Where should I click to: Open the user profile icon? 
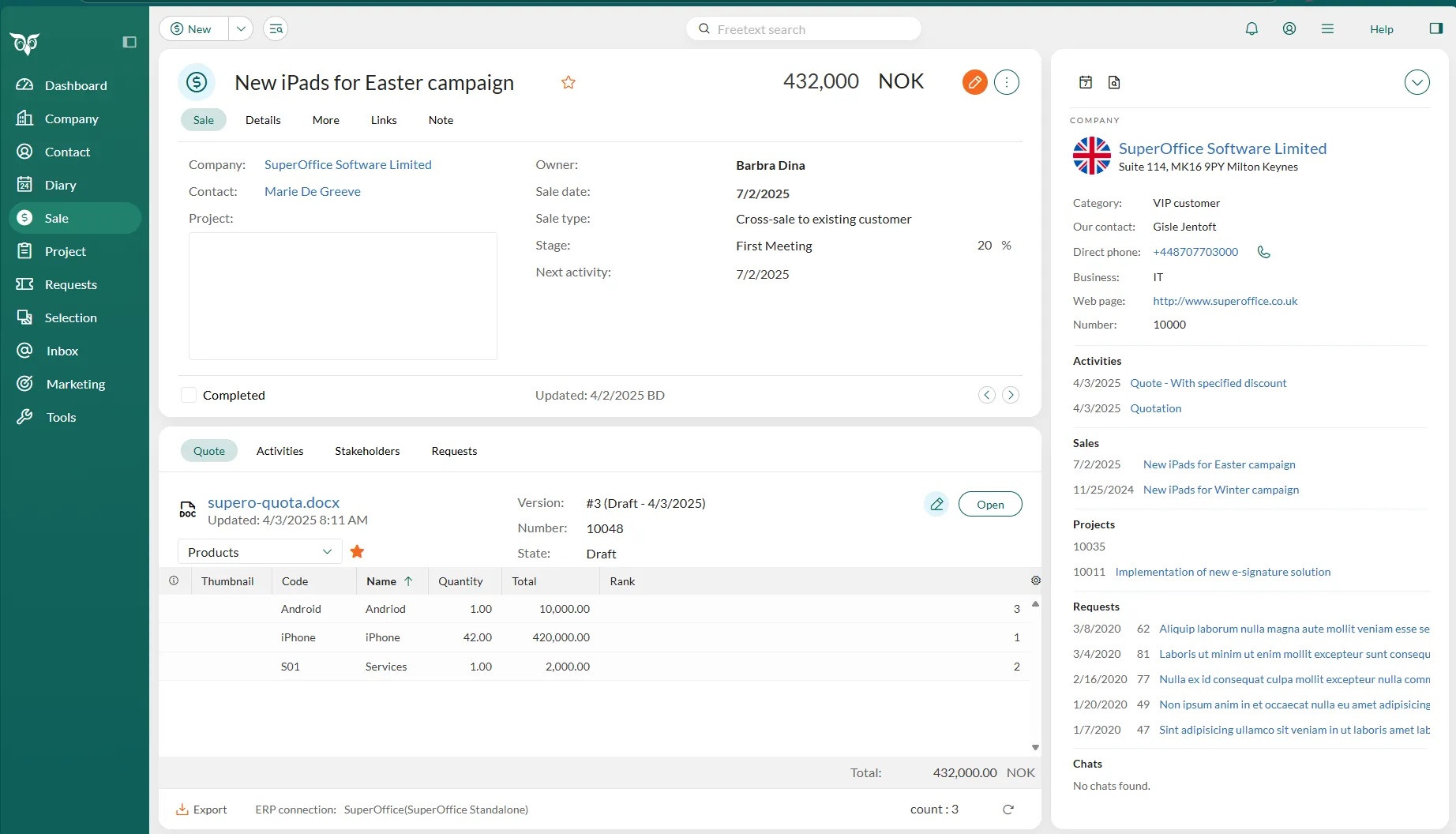click(x=1289, y=29)
